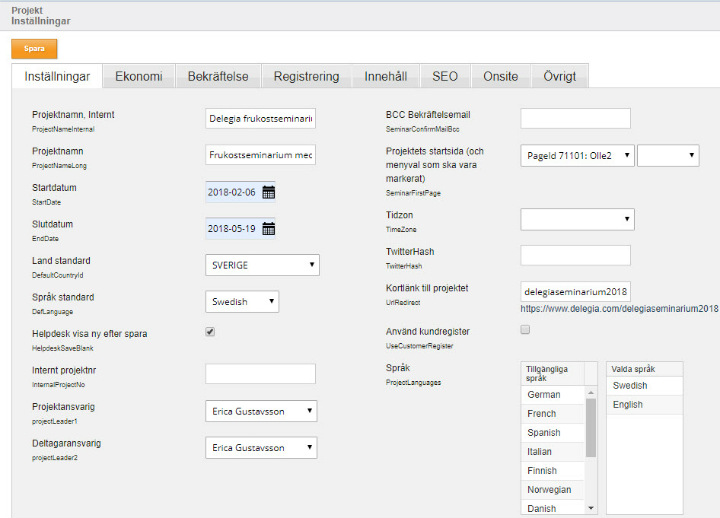Viewport: 720px width, 518px height.
Task: Select the SEO tab
Action: pos(445,76)
